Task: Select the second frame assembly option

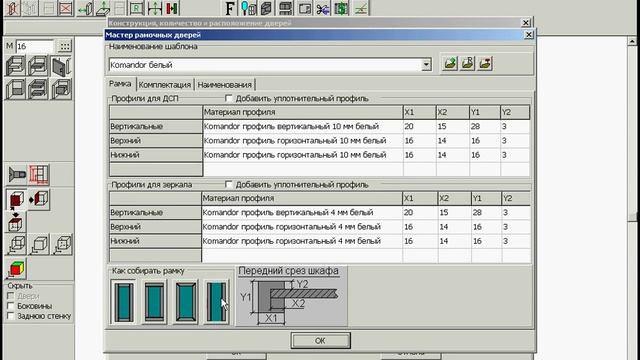Action: [x=154, y=302]
